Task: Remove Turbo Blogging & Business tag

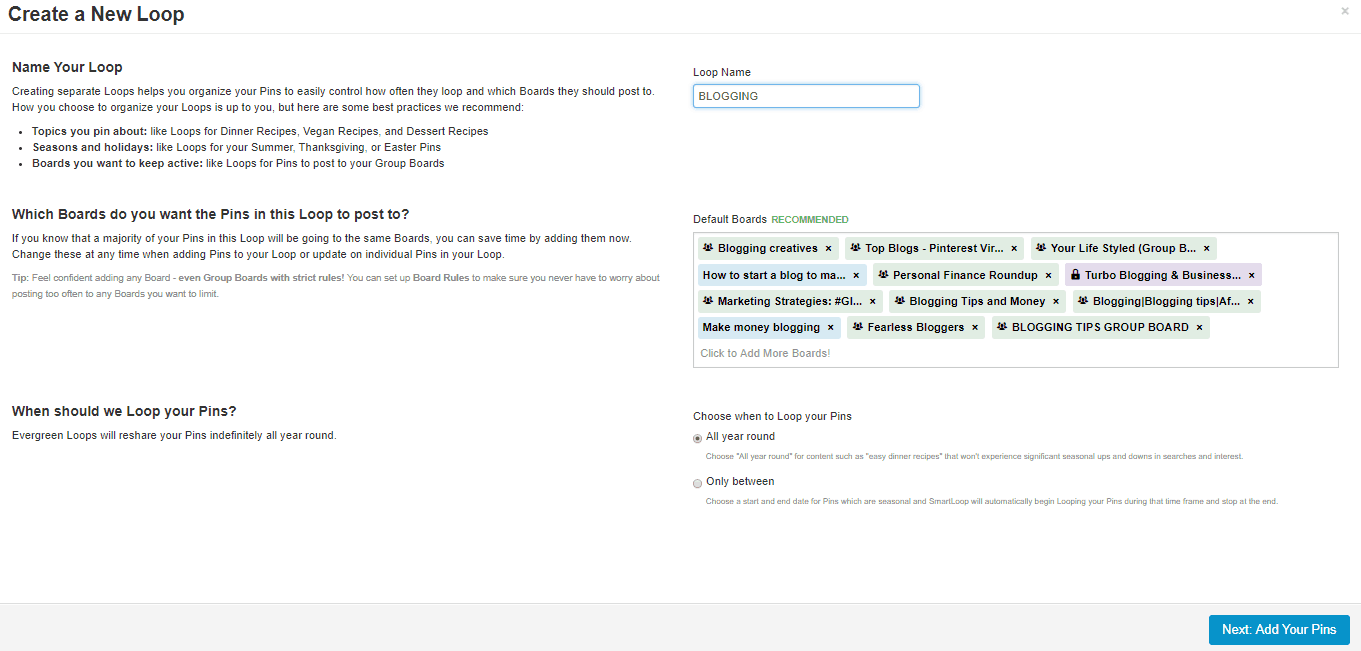Action: click(1251, 275)
